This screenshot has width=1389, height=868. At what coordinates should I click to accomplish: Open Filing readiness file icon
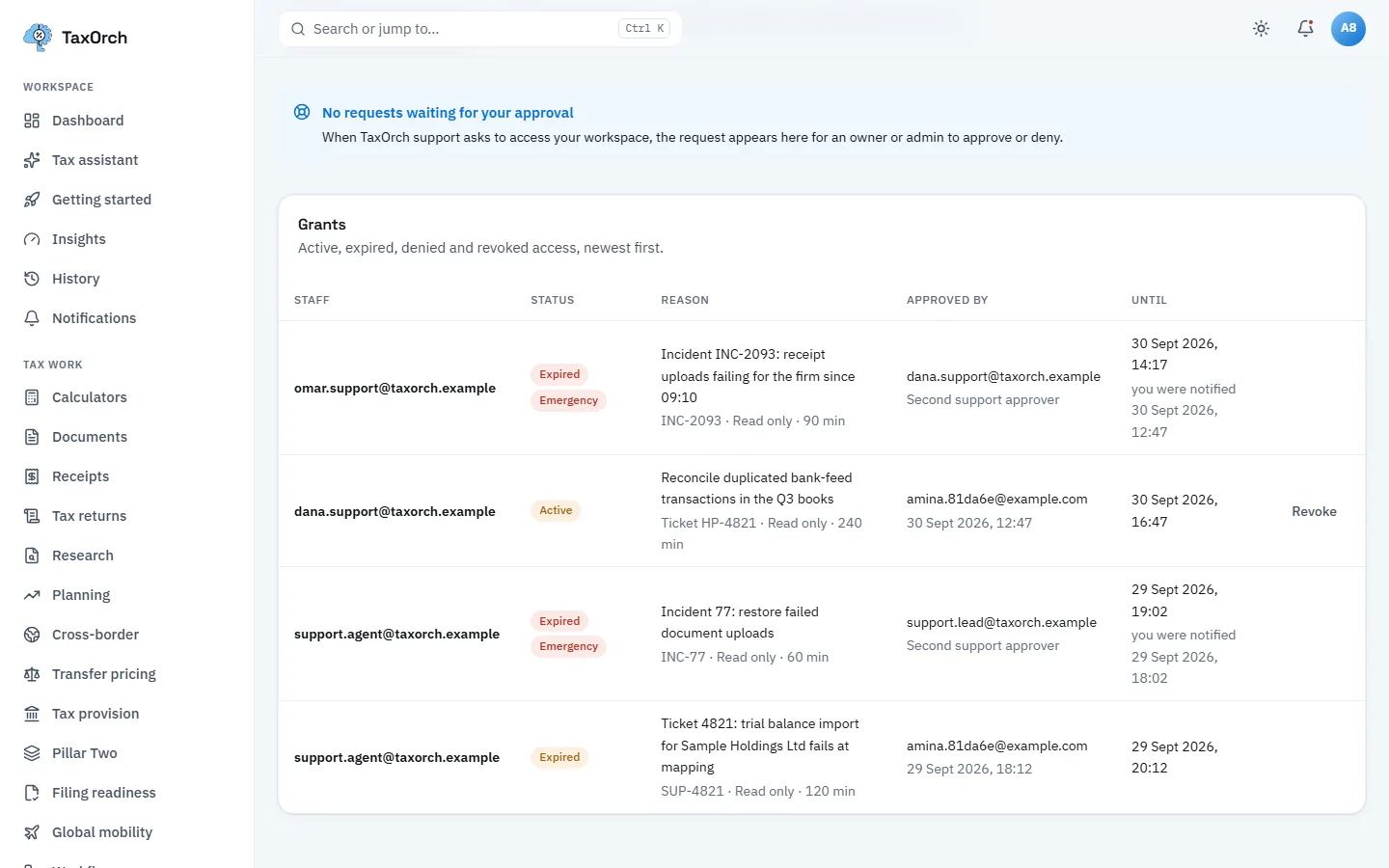pos(32,793)
